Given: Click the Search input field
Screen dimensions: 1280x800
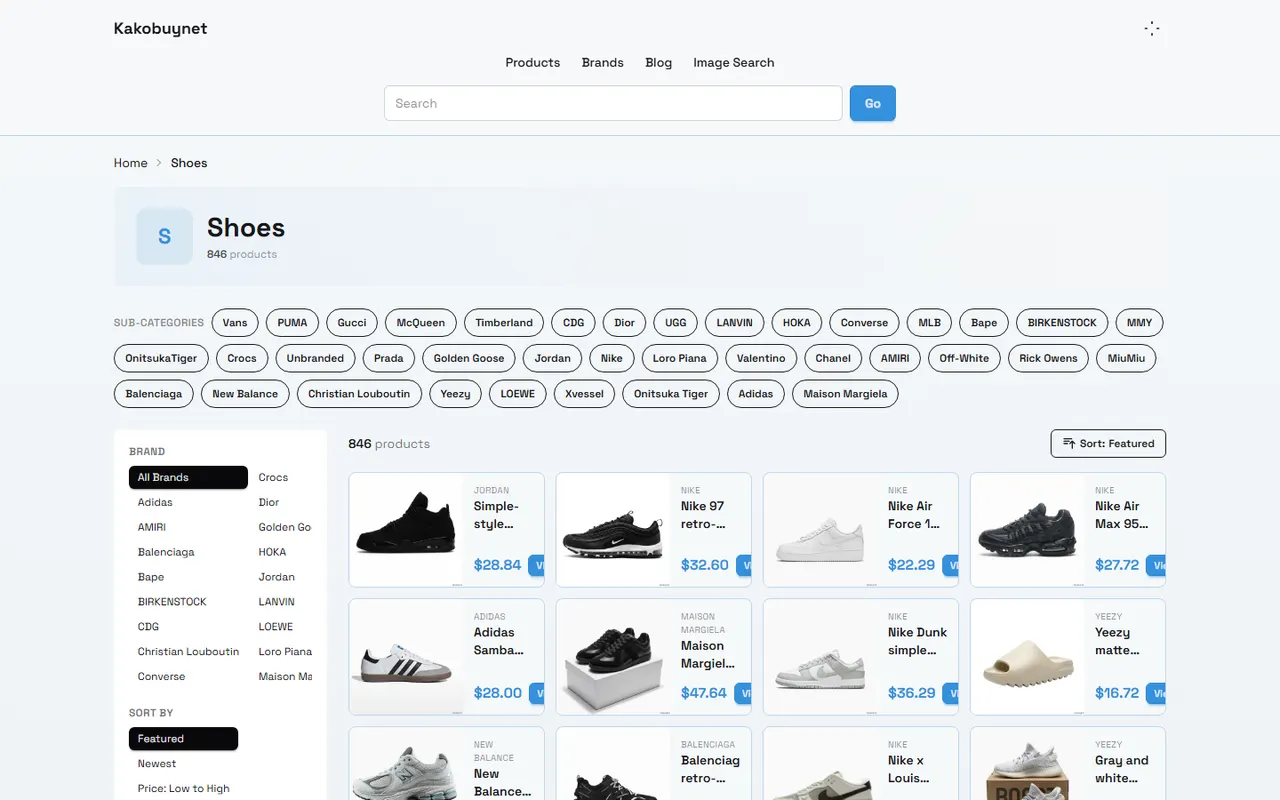Looking at the screenshot, I should (x=613, y=103).
